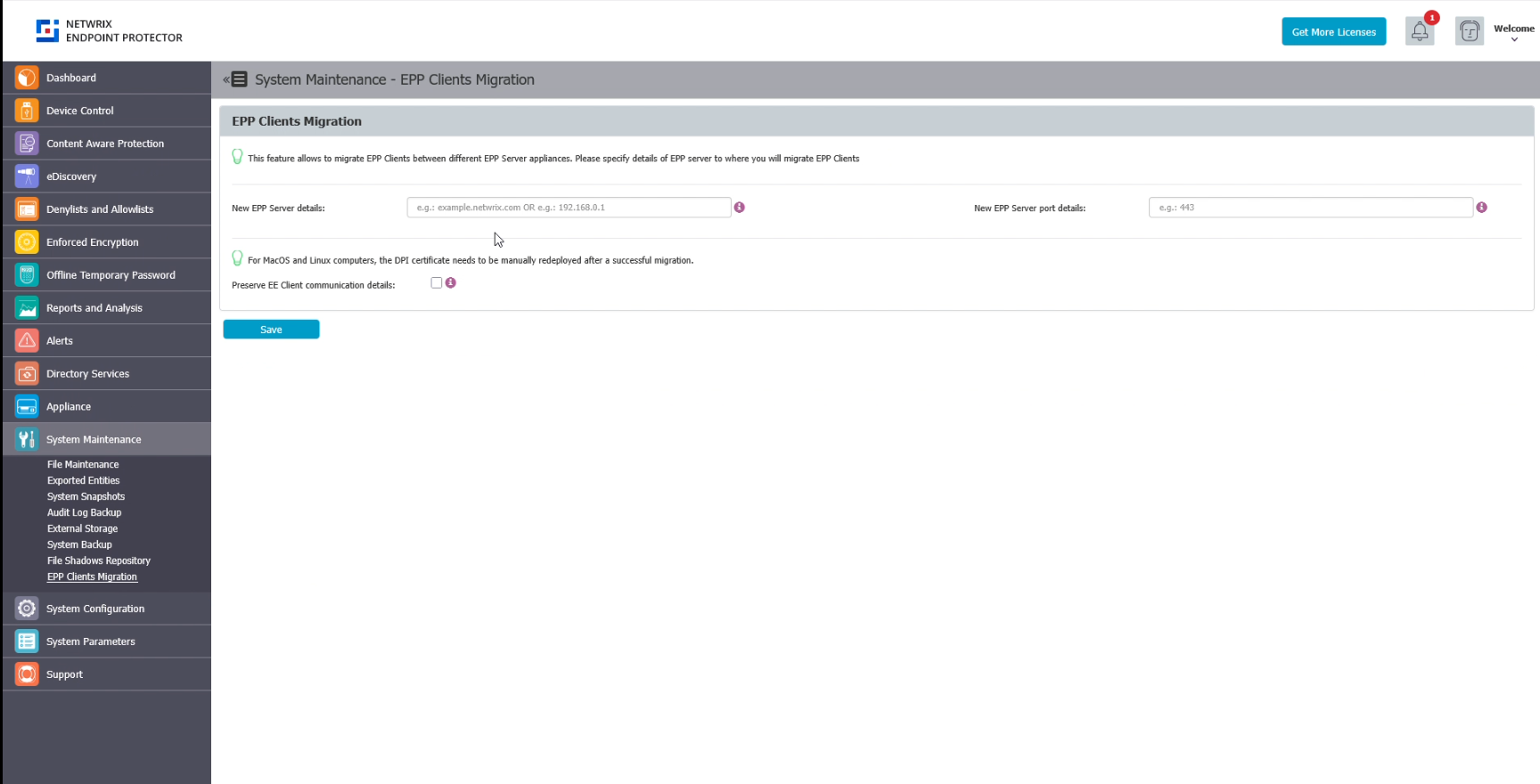Open the notifications bell icon

coord(1419,32)
